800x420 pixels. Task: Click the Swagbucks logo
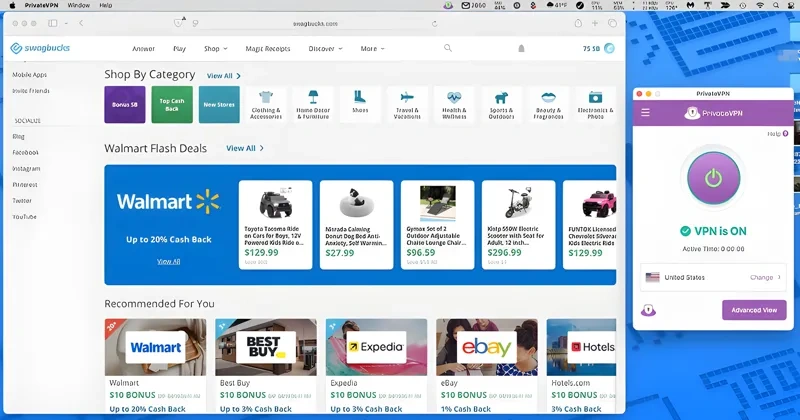(40, 48)
